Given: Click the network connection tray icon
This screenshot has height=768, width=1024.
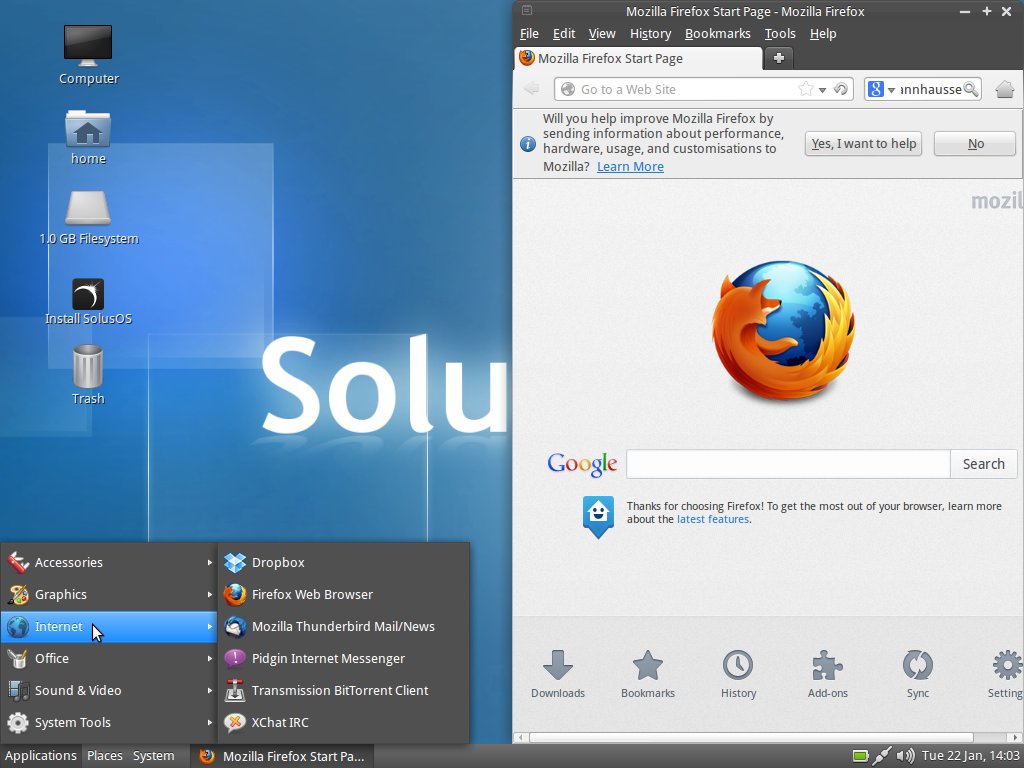Looking at the screenshot, I should 882,756.
